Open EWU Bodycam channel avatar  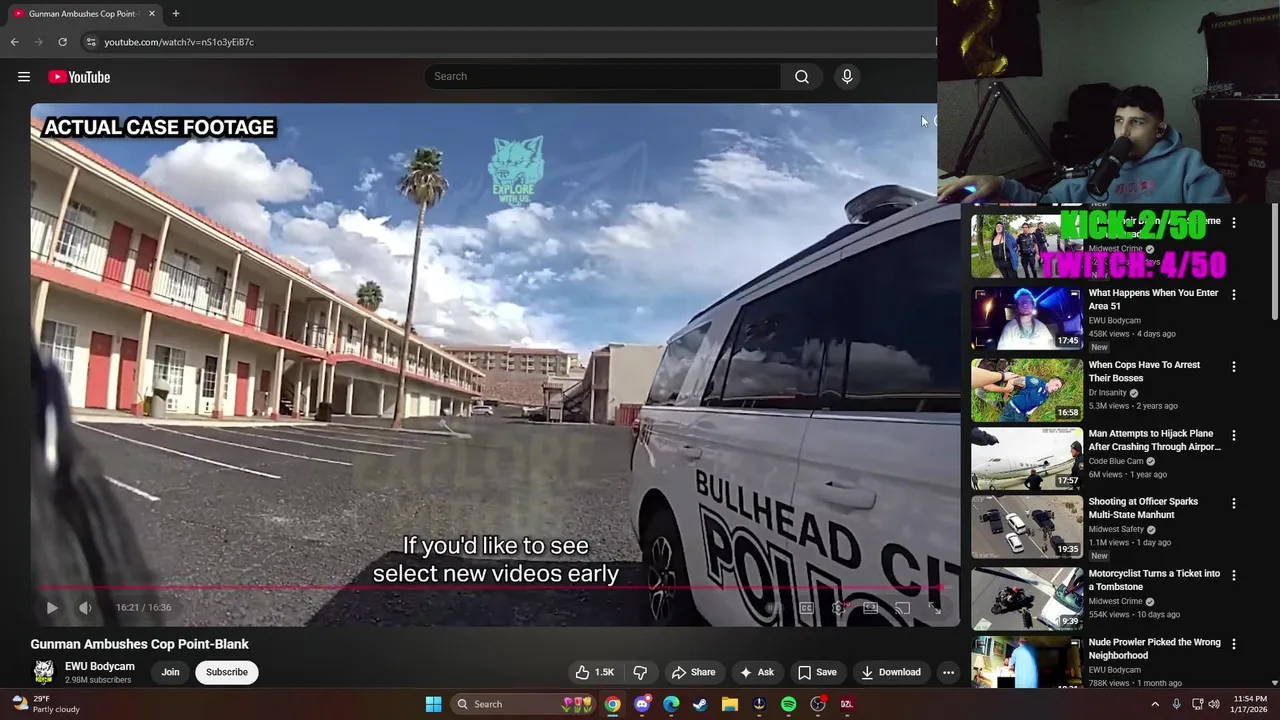[43, 672]
